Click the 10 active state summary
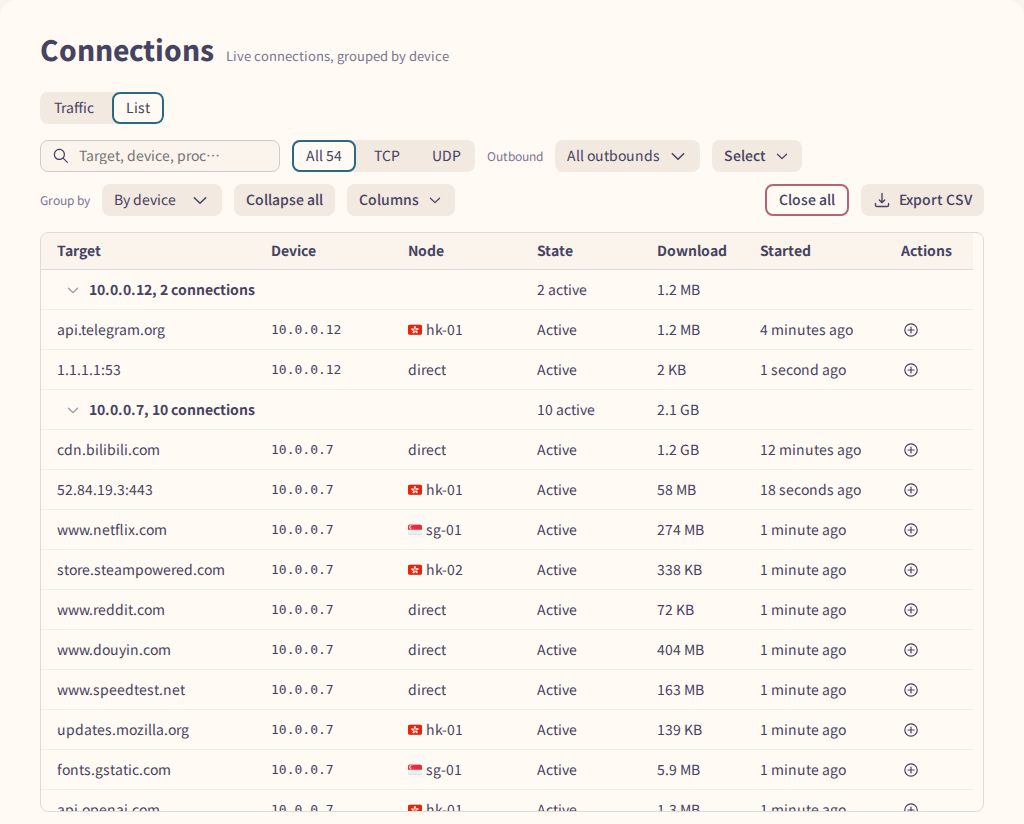This screenshot has height=824, width=1024. pos(566,410)
